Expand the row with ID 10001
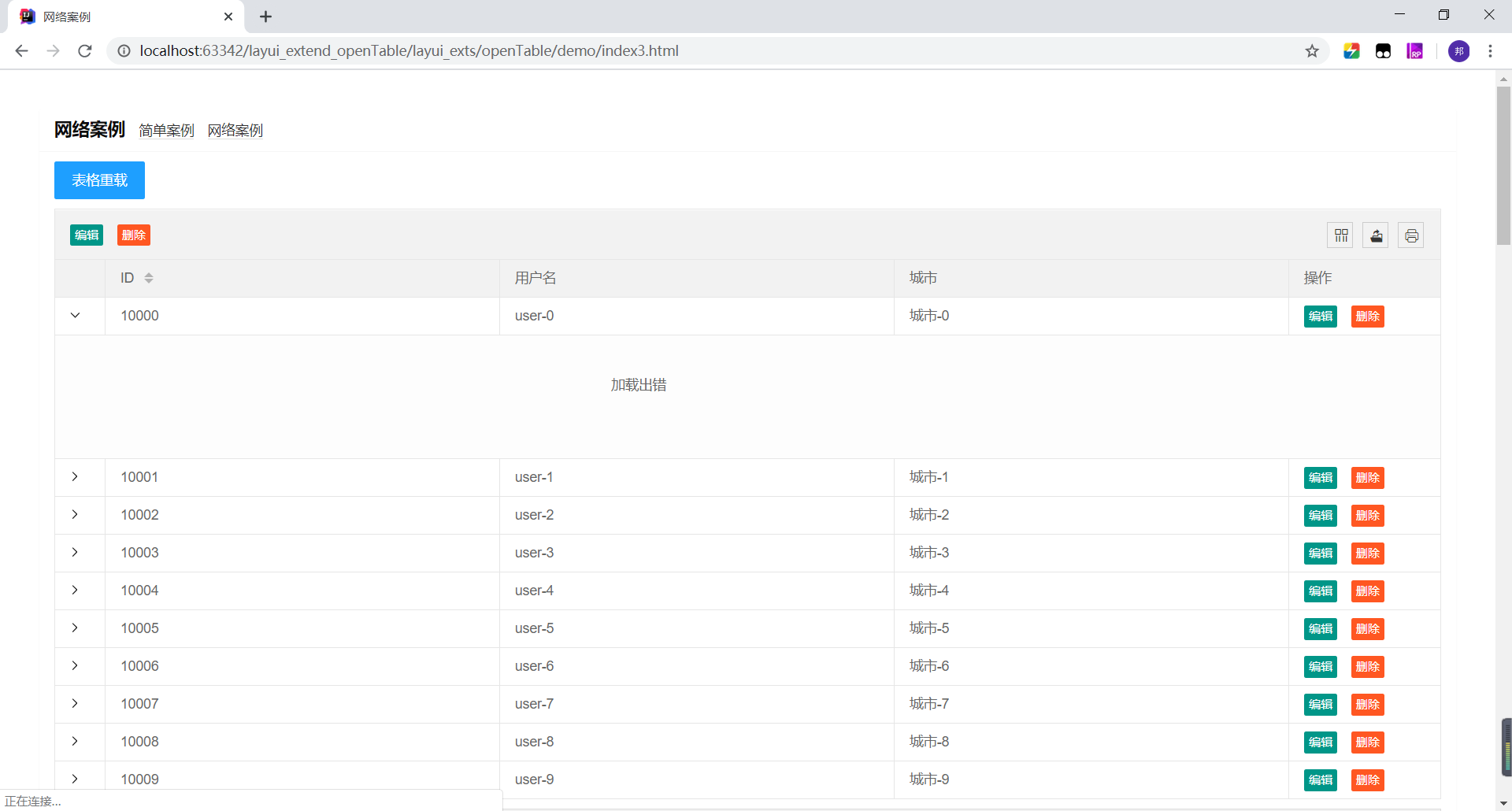This screenshot has height=811, width=1512. [76, 477]
